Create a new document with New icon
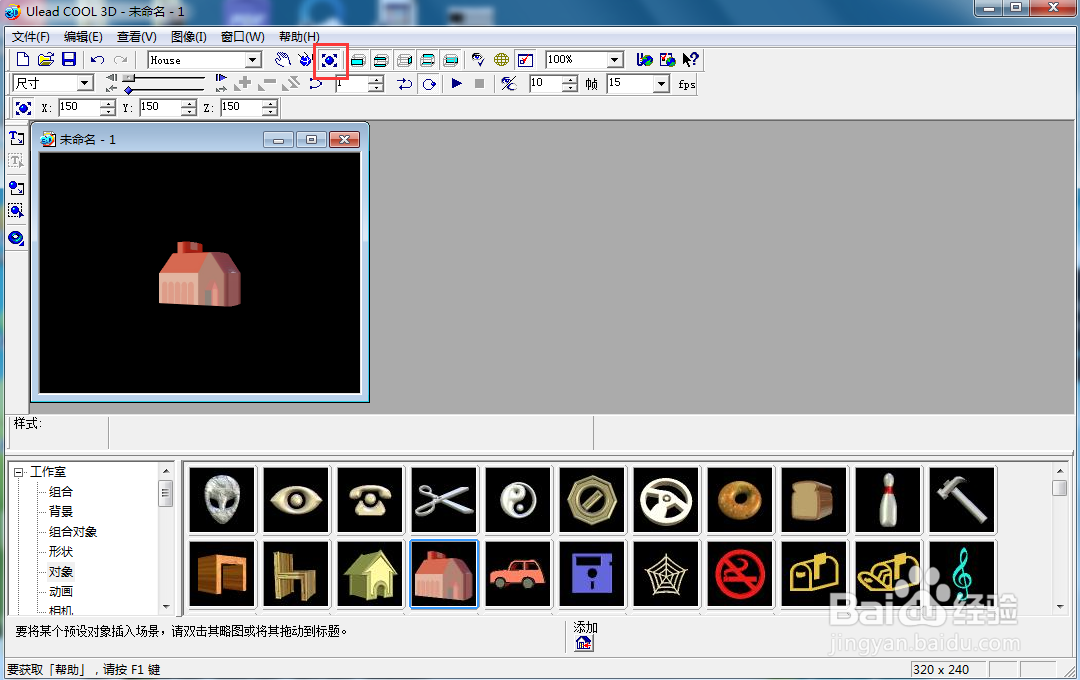Screen dimensions: 1080x680 (x=23, y=60)
